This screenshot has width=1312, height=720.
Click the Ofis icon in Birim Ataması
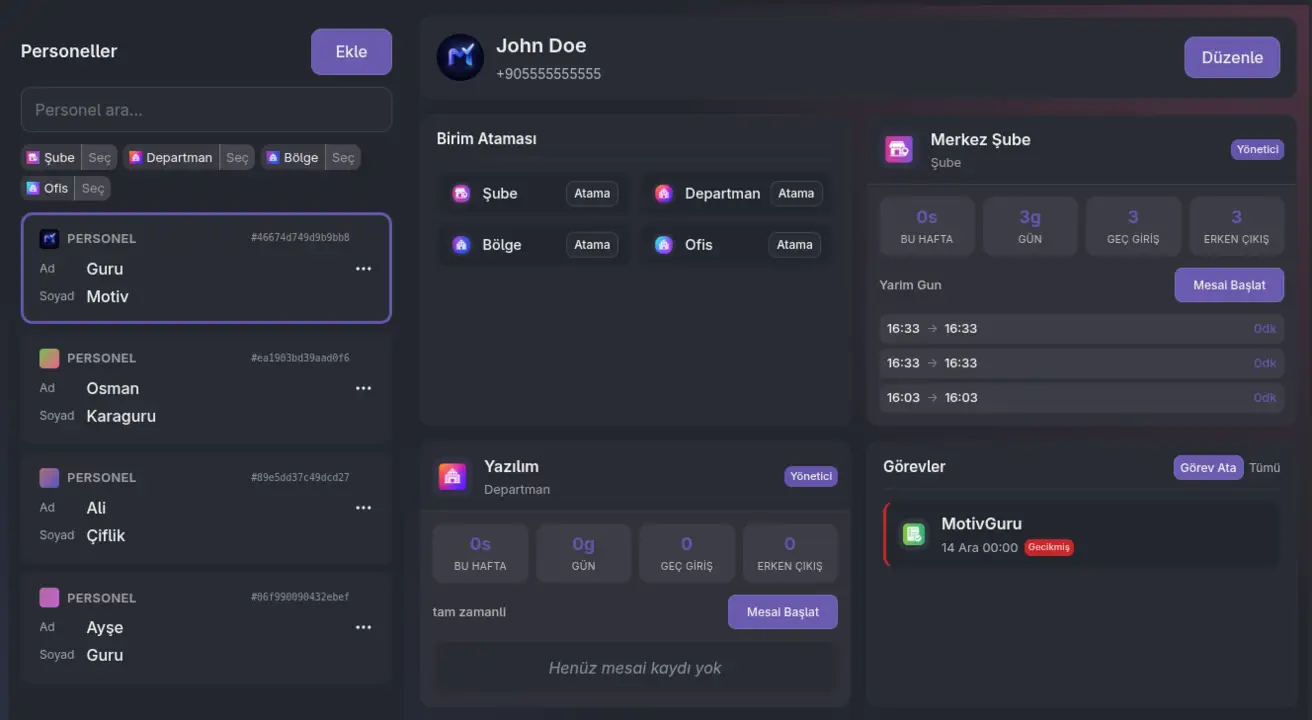(x=664, y=244)
